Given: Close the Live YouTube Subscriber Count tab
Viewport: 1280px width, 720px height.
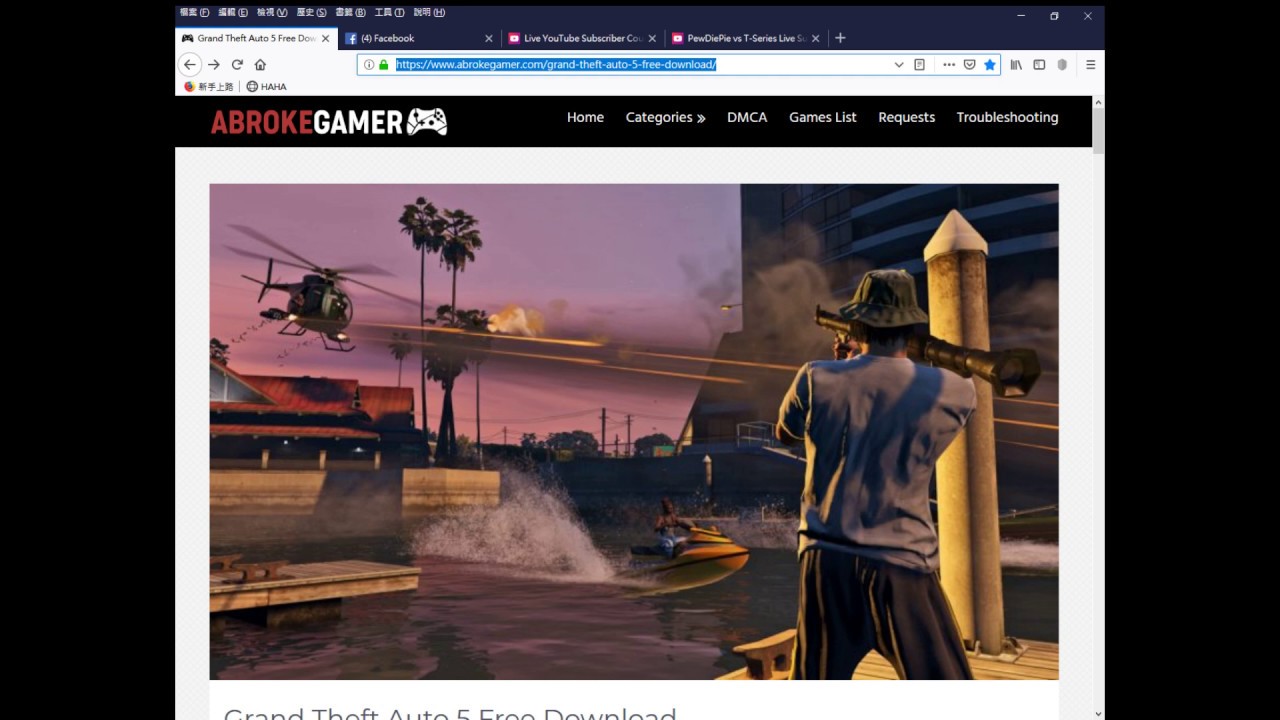Looking at the screenshot, I should pos(652,38).
